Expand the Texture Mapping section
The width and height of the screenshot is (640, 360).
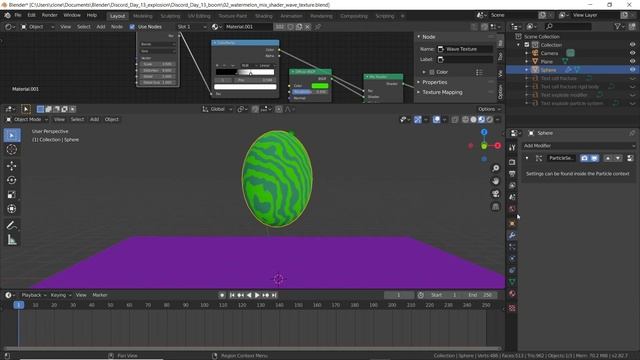(442, 92)
